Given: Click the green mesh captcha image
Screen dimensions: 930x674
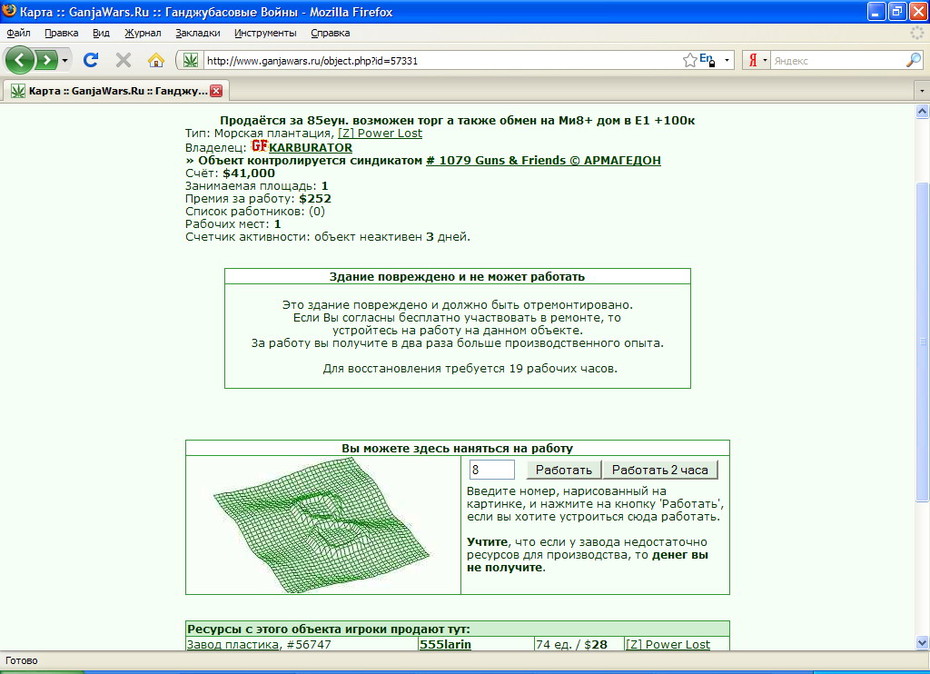Looking at the screenshot, I should click(321, 525).
